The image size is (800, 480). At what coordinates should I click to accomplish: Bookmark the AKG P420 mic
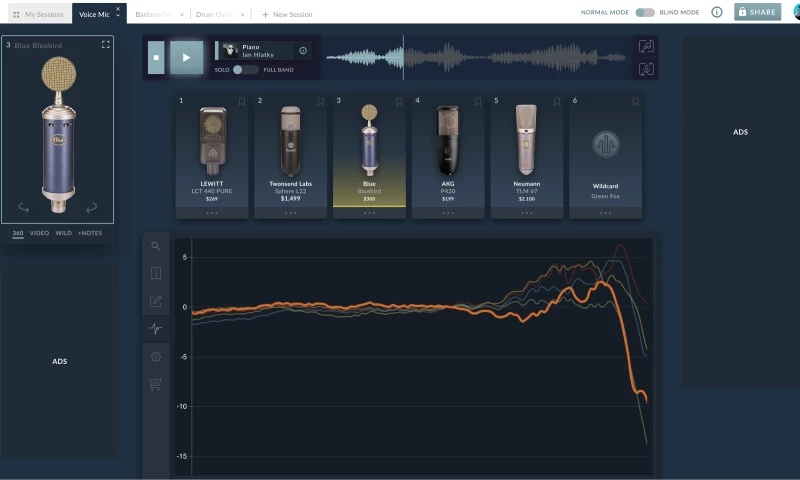[478, 102]
